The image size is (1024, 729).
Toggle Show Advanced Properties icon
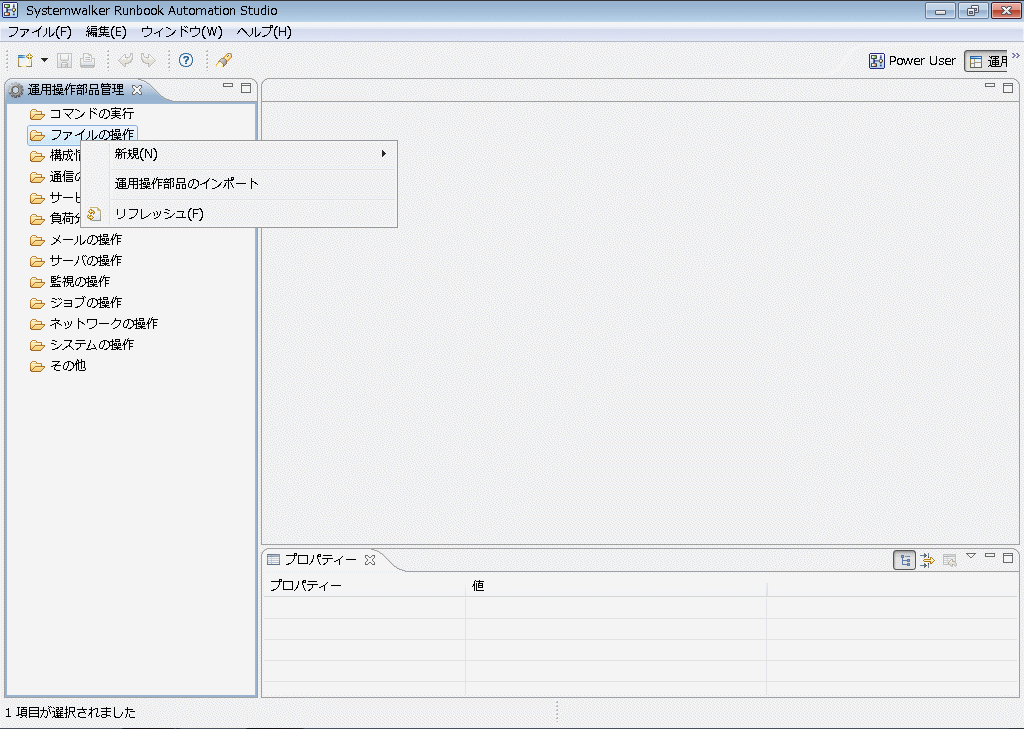[927, 560]
